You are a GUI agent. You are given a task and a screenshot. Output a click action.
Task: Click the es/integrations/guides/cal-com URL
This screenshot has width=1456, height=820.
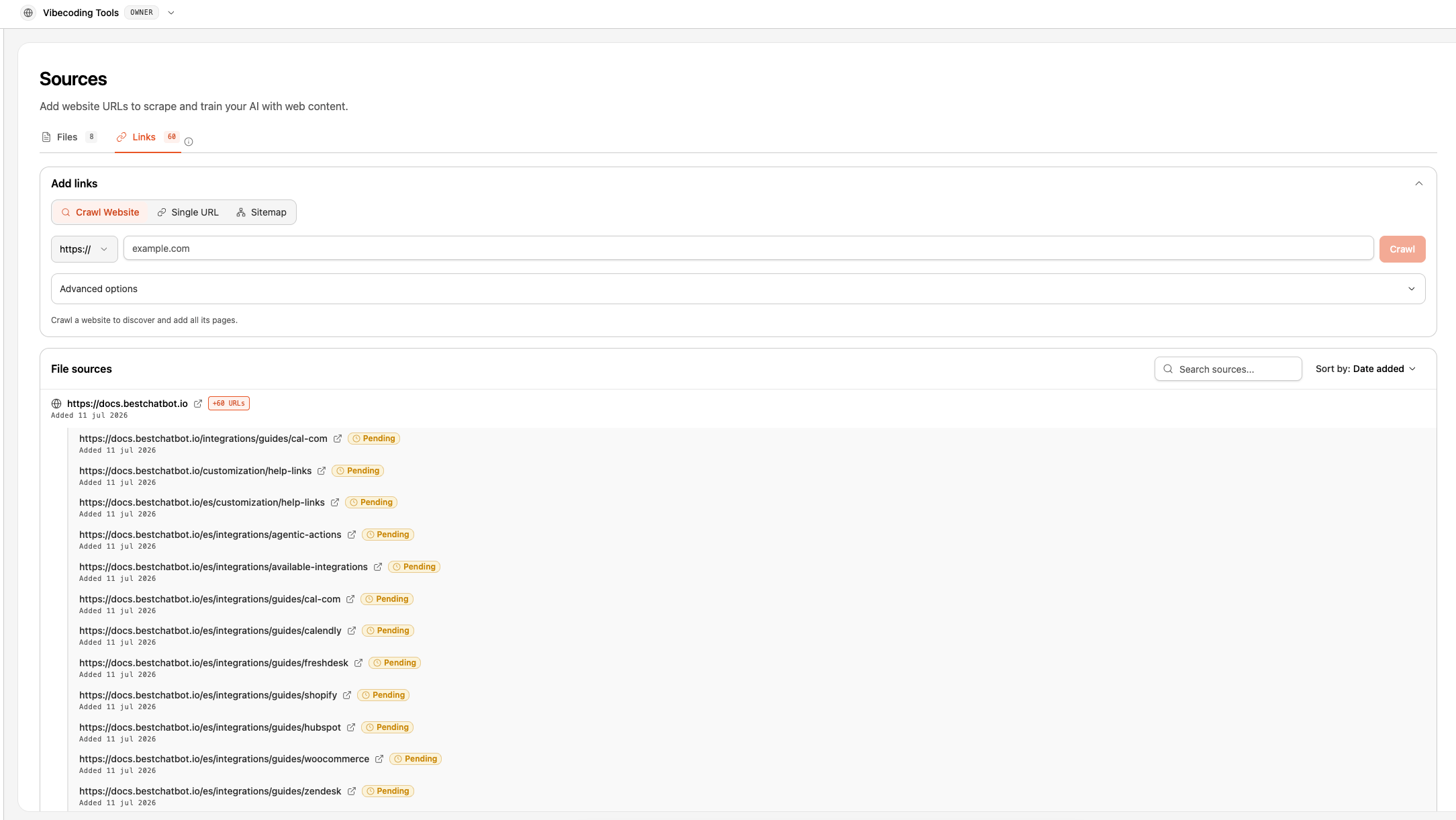click(x=210, y=599)
